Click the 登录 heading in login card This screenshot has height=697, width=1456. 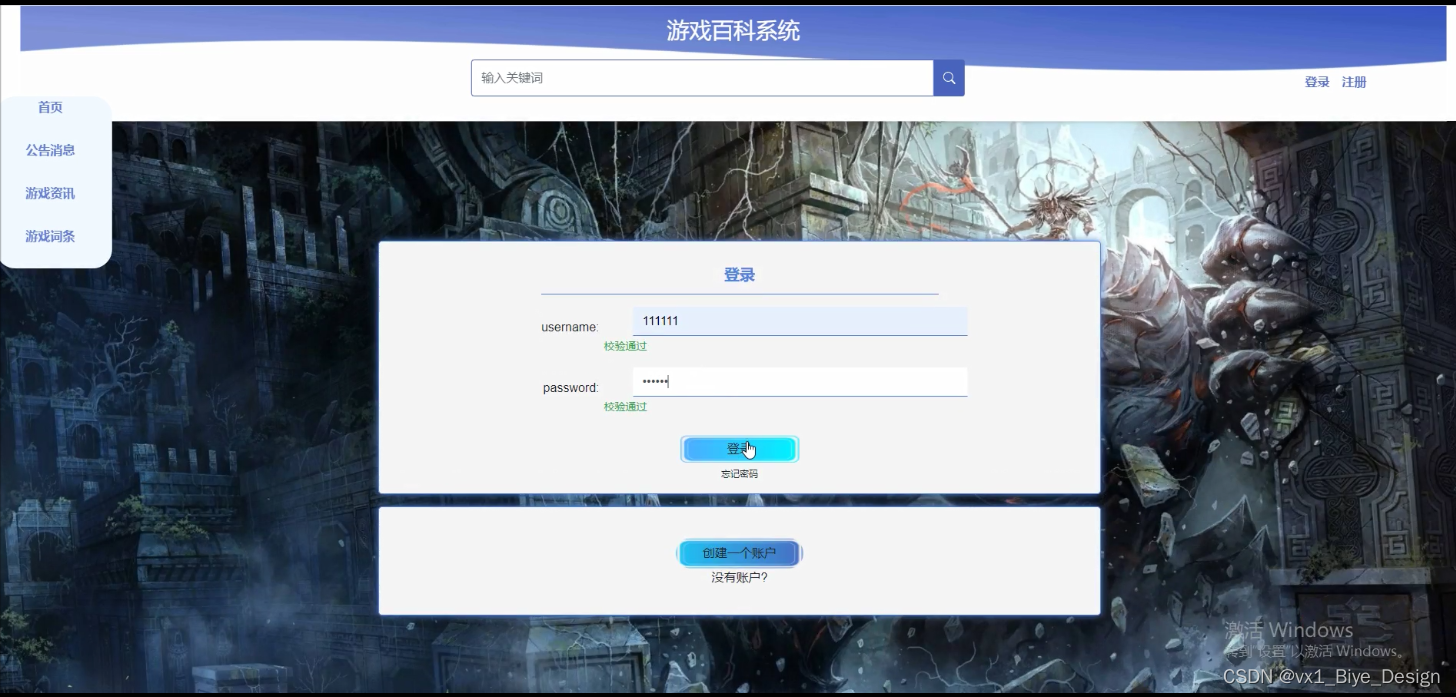pos(739,275)
